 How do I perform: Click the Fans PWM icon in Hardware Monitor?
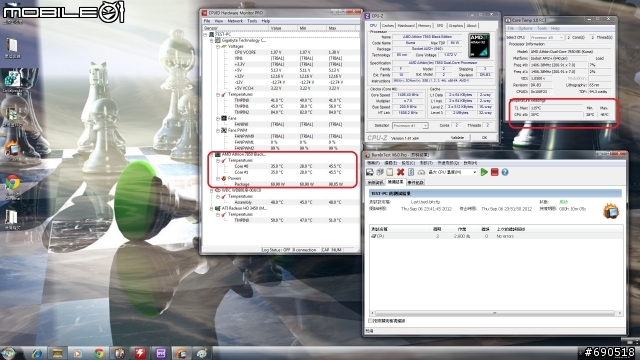(224, 130)
